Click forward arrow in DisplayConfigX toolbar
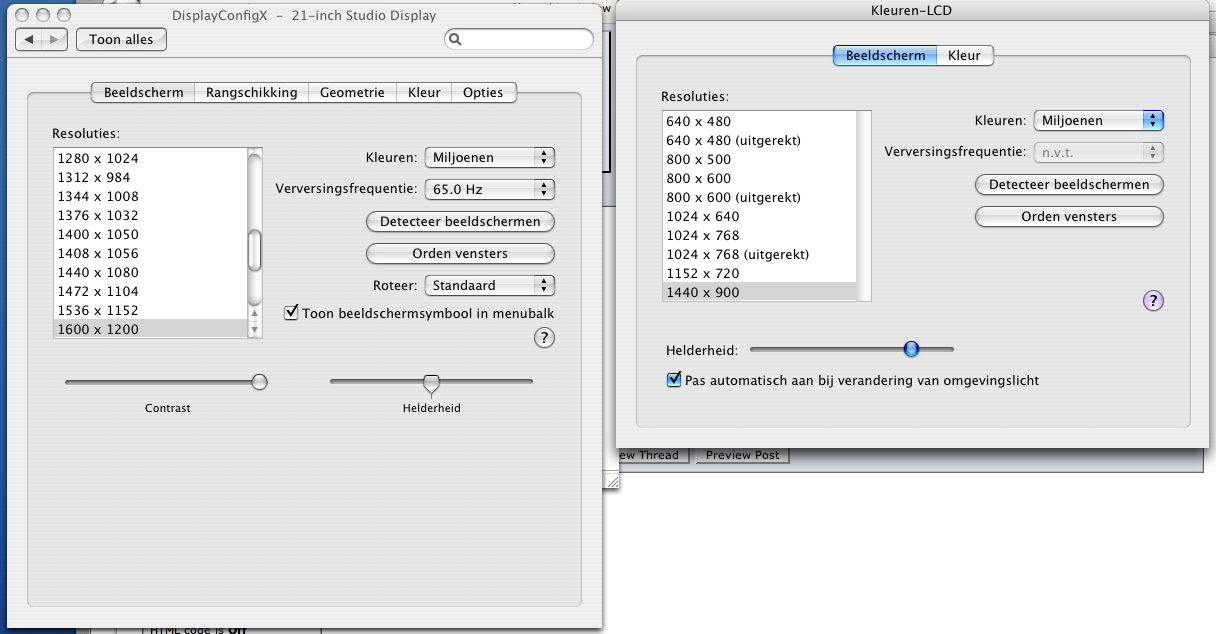Image resolution: width=1216 pixels, height=634 pixels. (55, 39)
